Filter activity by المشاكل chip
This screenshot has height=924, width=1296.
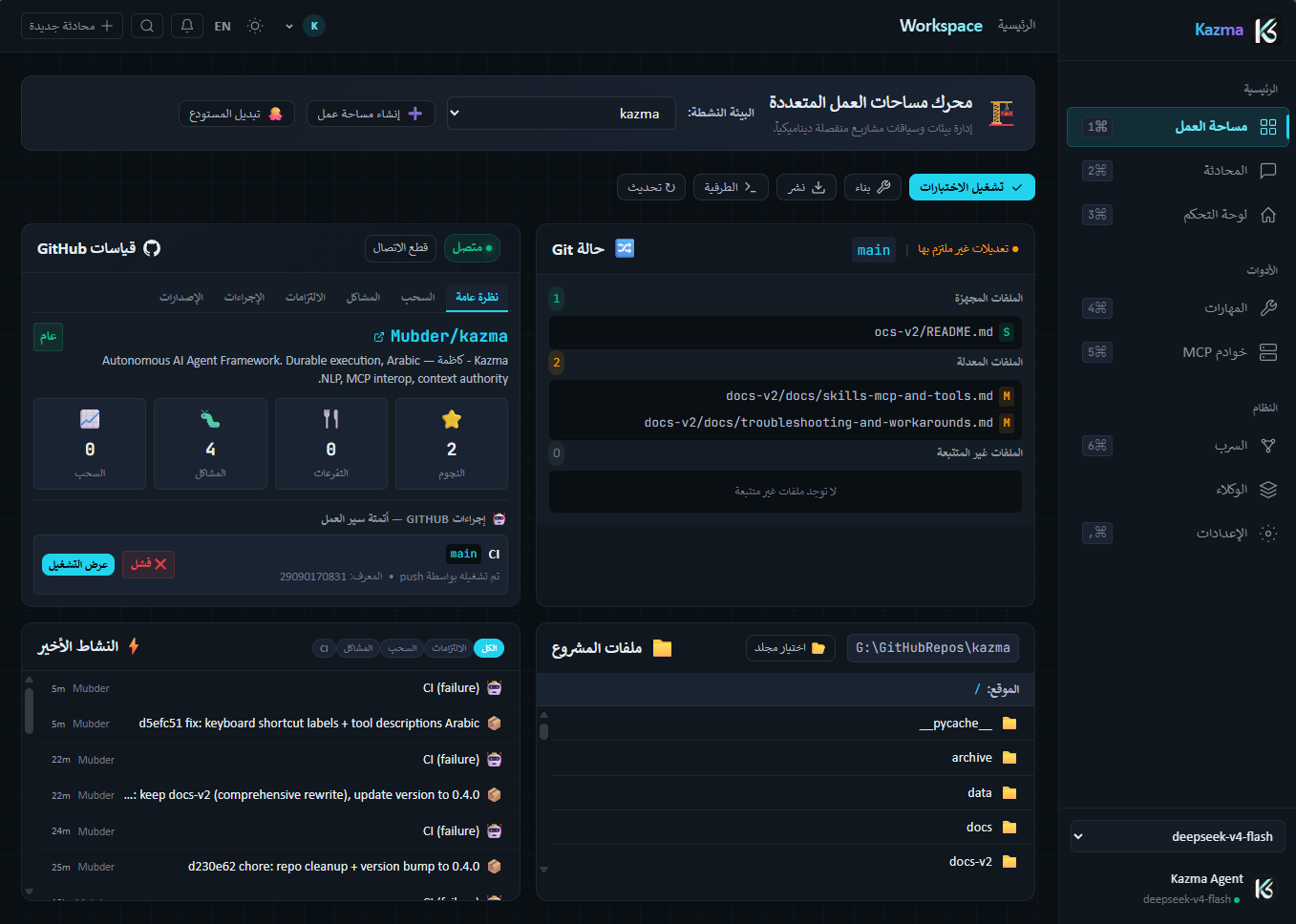(358, 648)
